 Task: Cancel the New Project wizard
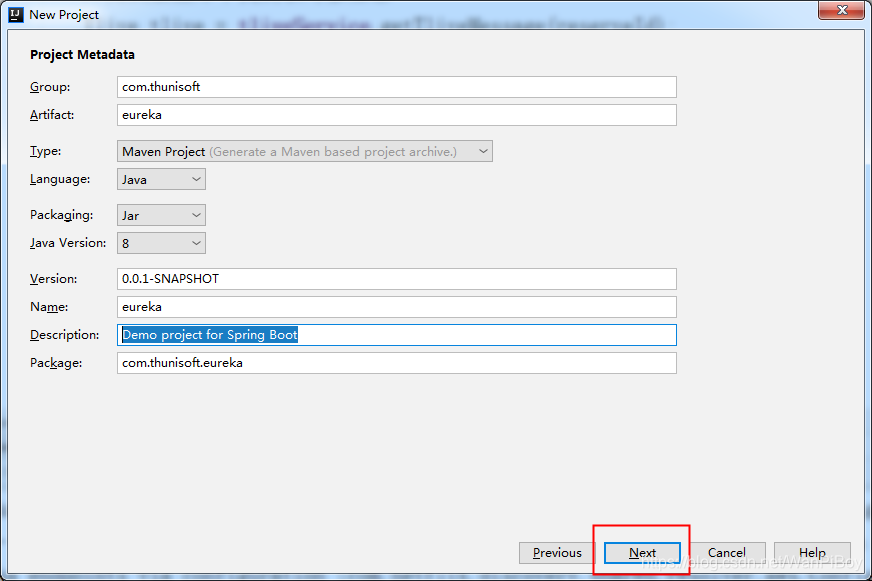(727, 553)
